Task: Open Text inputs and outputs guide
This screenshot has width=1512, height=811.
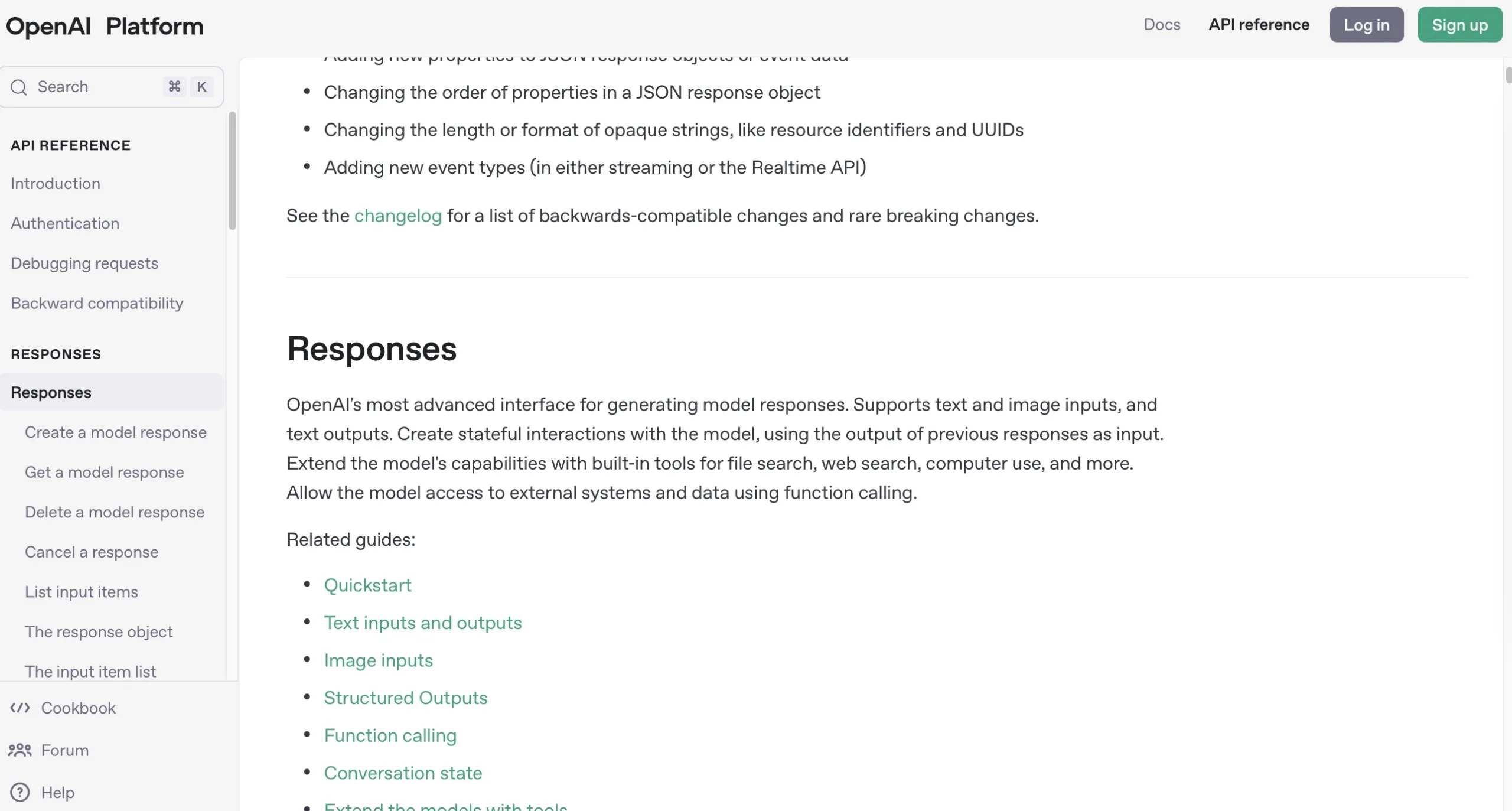Action: (423, 623)
